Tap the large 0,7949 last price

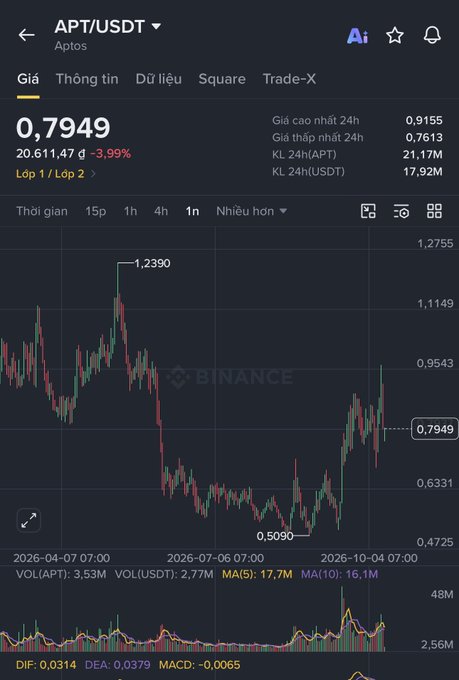click(63, 128)
